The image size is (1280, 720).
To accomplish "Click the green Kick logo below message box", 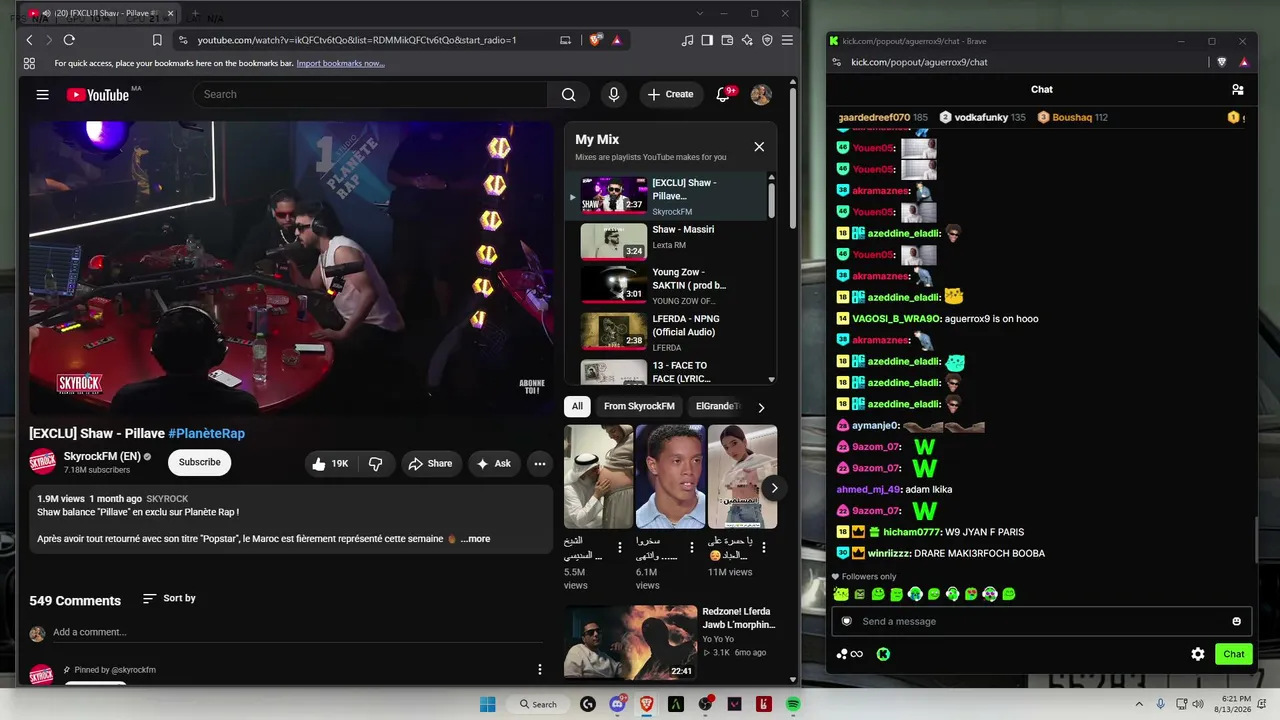I will [x=883, y=654].
